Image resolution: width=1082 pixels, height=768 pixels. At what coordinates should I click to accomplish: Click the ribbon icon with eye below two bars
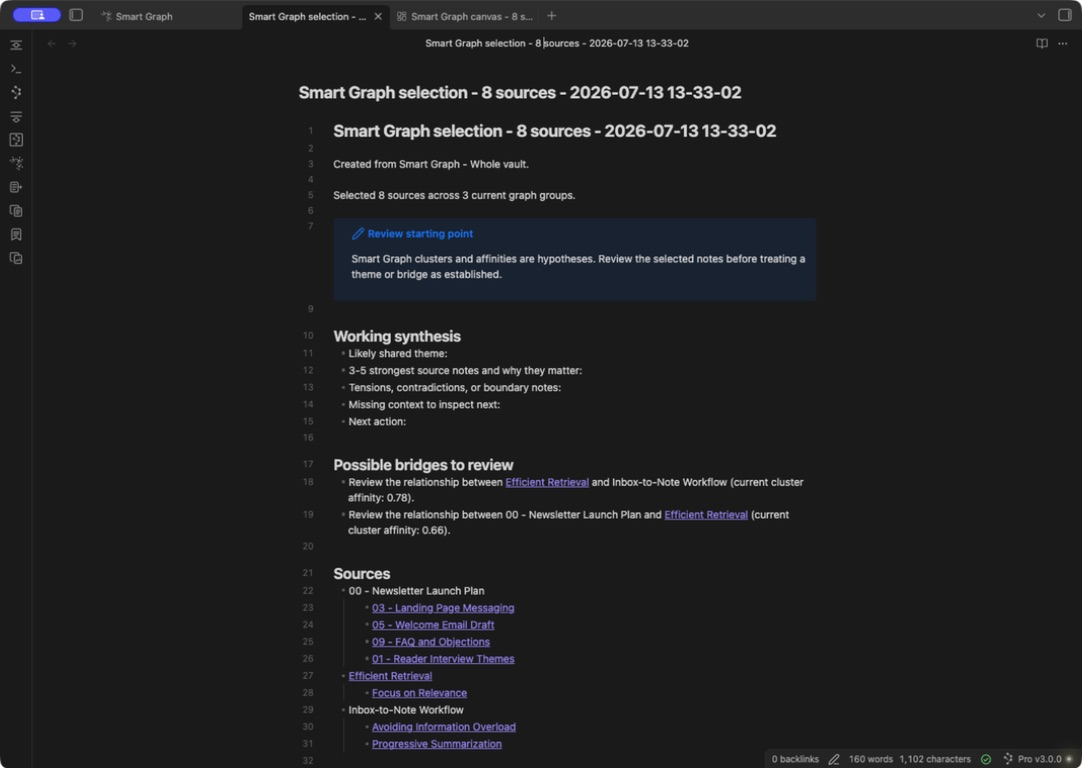(x=16, y=117)
